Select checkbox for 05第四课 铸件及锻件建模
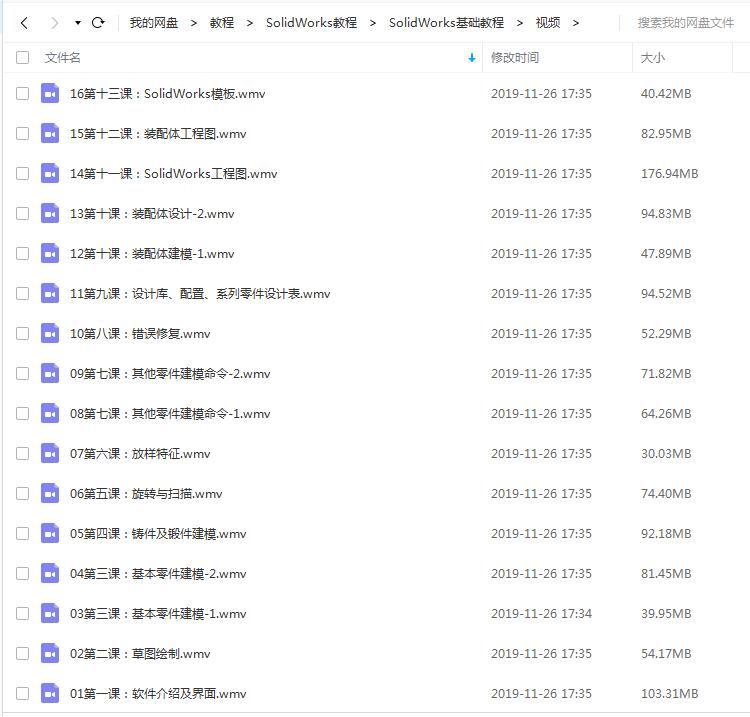The image size is (750, 717). 22,533
